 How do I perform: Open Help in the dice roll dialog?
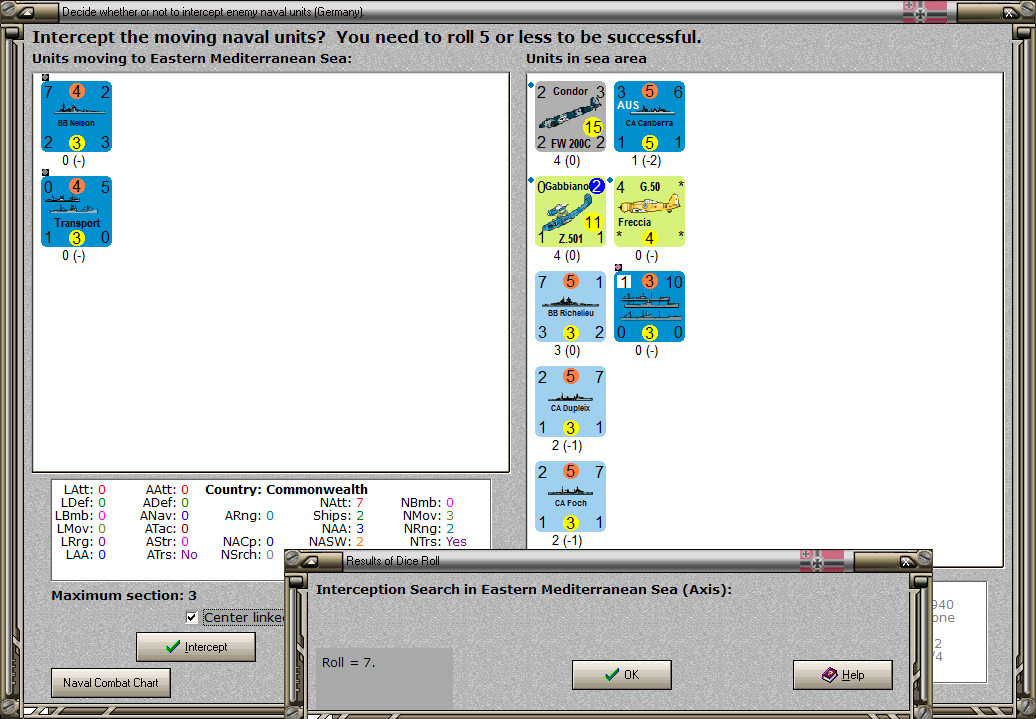842,675
